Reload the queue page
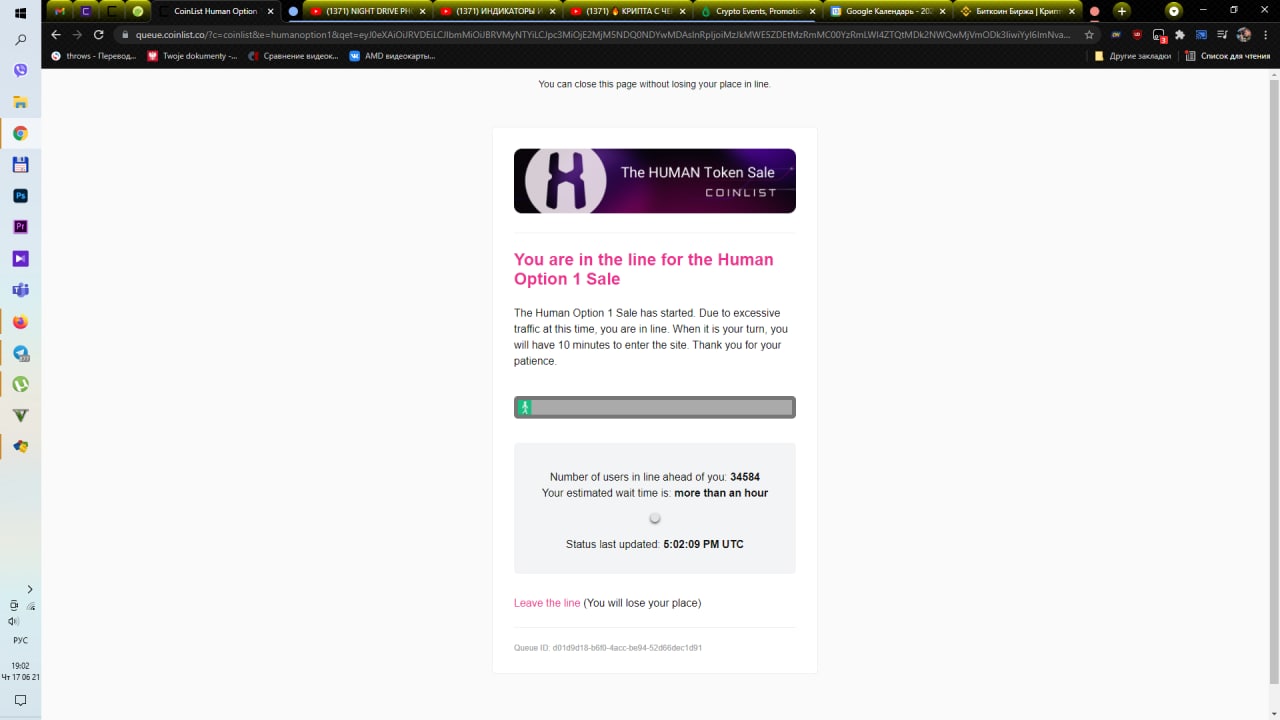Image resolution: width=1280 pixels, height=720 pixels. (x=98, y=34)
